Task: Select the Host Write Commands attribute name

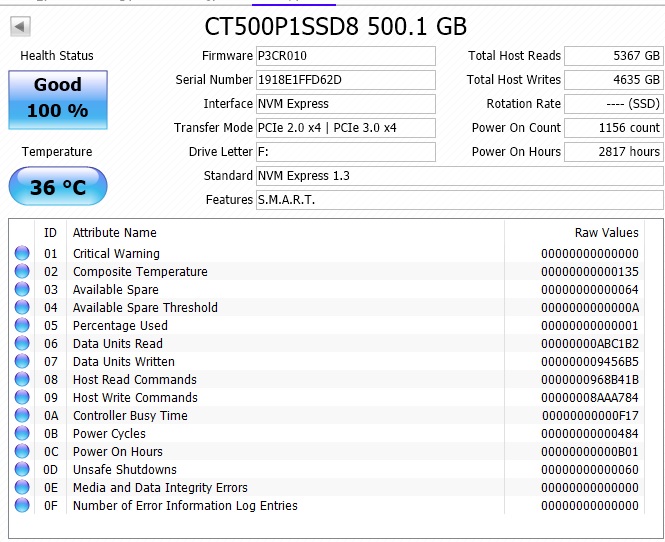Action: click(135, 398)
